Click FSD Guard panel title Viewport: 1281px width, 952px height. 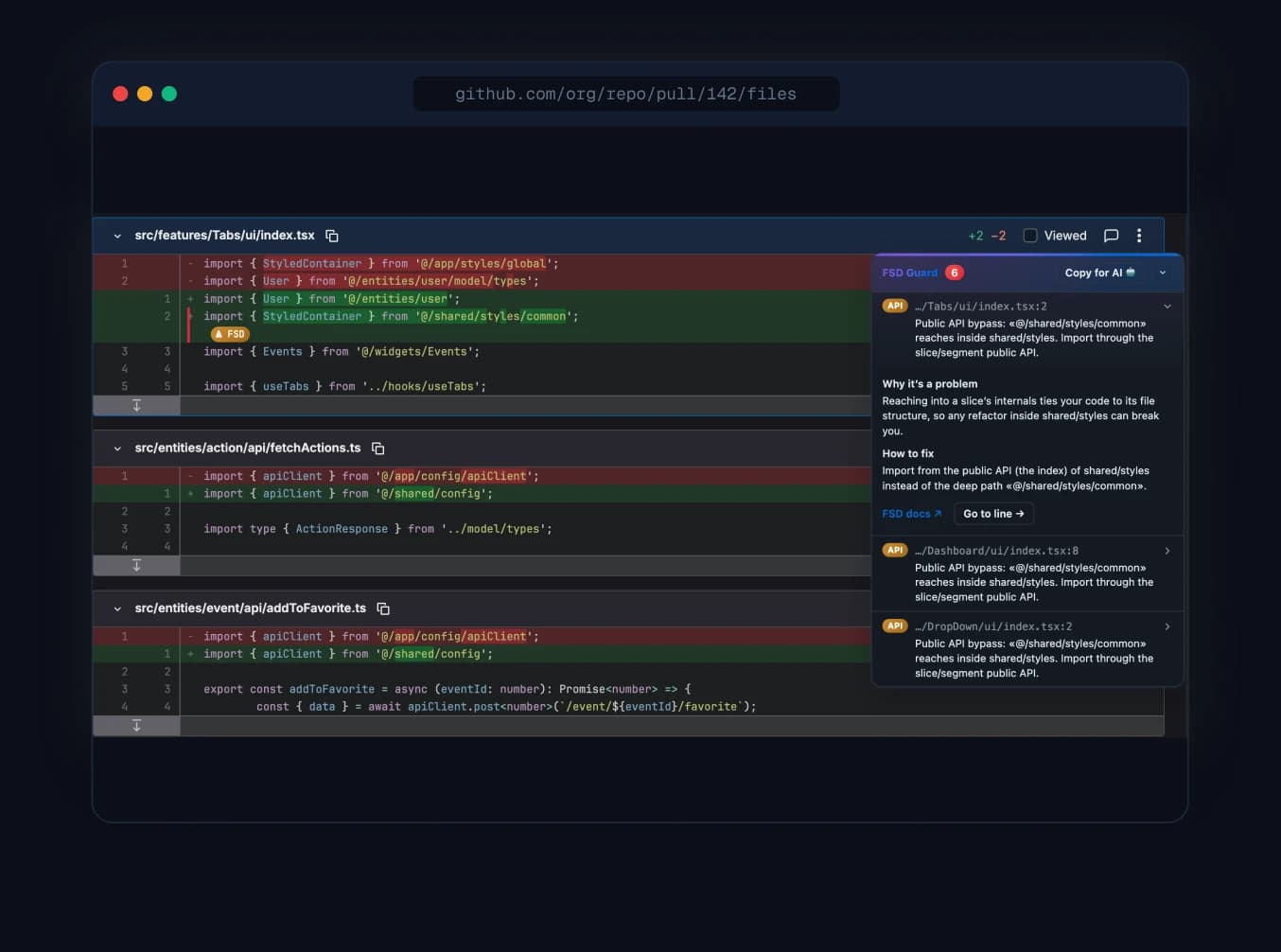[x=909, y=273]
